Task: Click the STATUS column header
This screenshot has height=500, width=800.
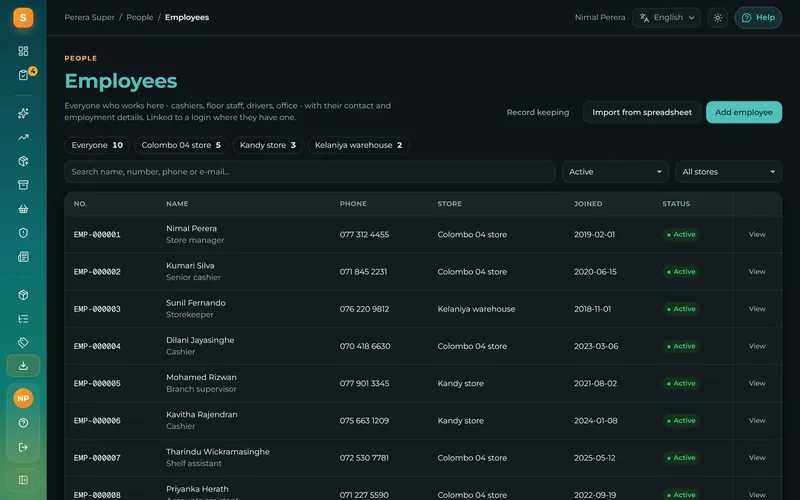Action: click(x=676, y=204)
